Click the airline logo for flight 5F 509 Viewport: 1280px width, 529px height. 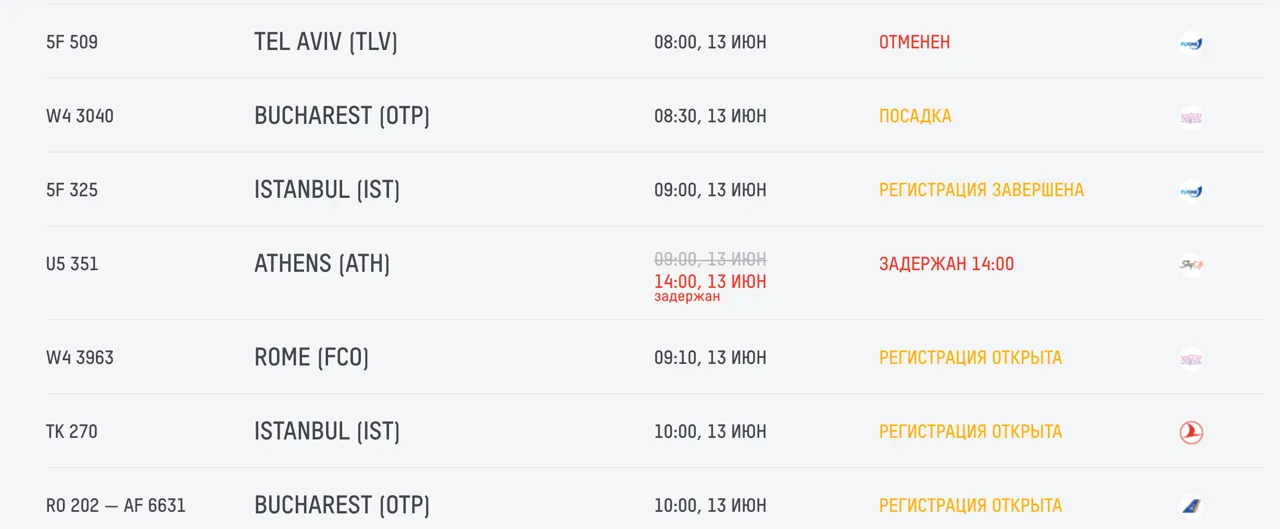click(1191, 43)
